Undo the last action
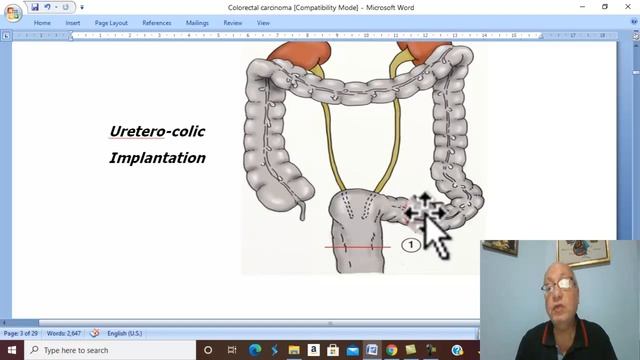 (47, 7)
